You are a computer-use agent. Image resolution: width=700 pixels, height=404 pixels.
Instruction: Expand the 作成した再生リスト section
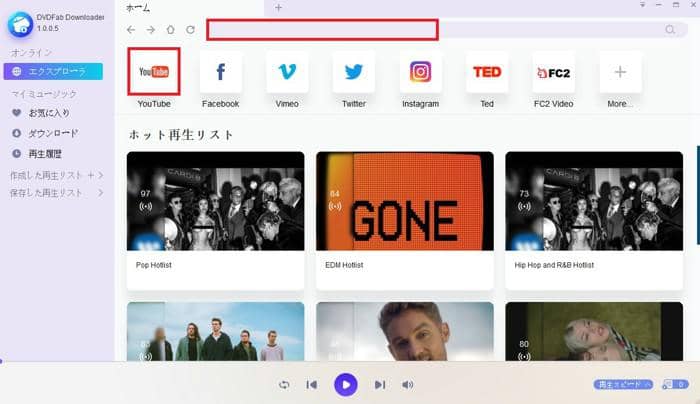100,176
